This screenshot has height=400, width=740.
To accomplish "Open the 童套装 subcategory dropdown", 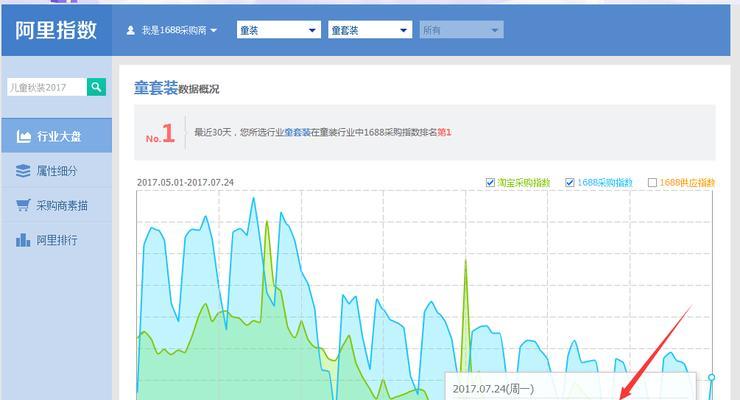I will [x=370, y=30].
